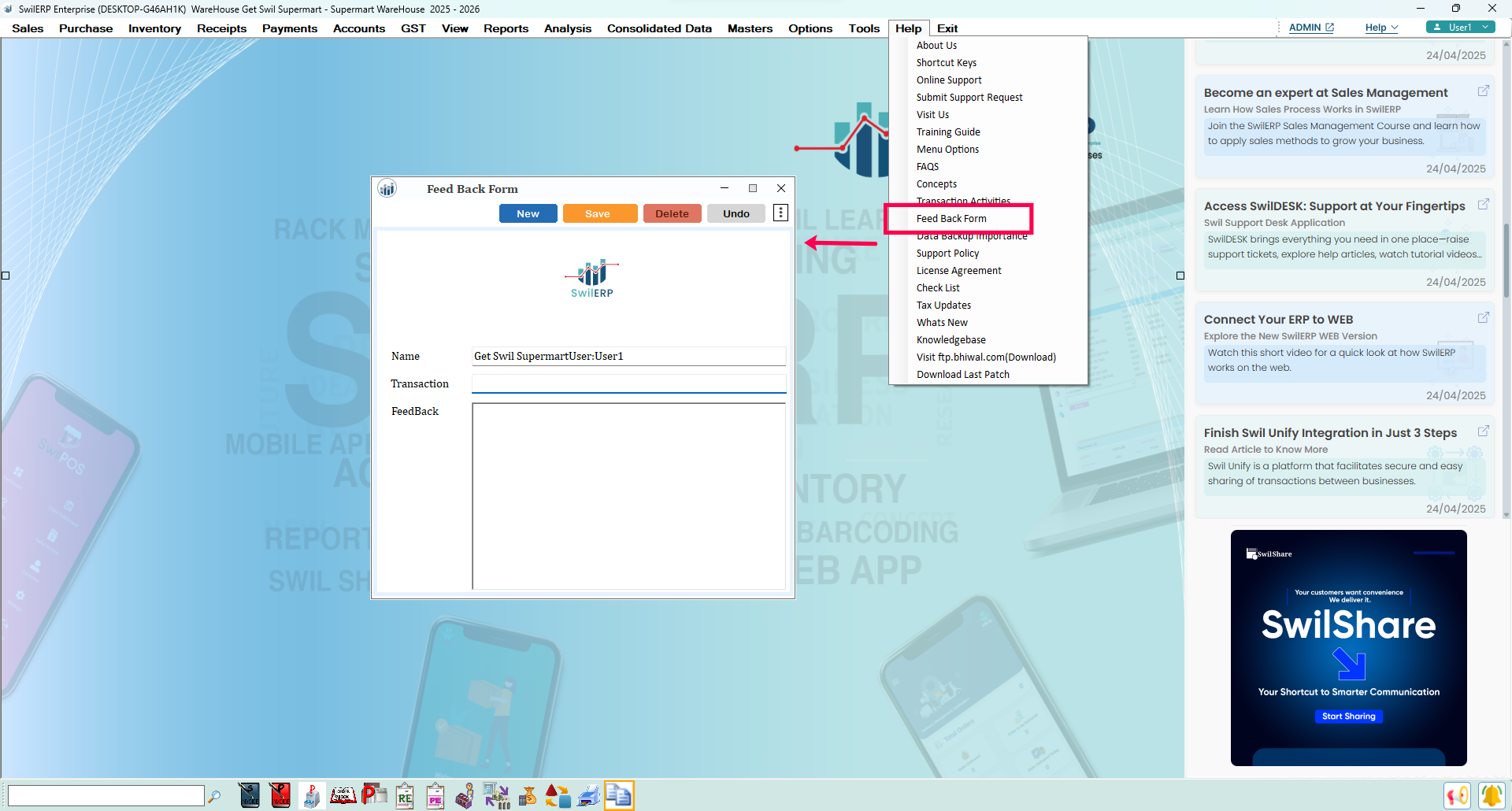Viewport: 1512px width, 811px height.
Task: Select Shortcut Keys in the Help menu
Action: point(946,63)
